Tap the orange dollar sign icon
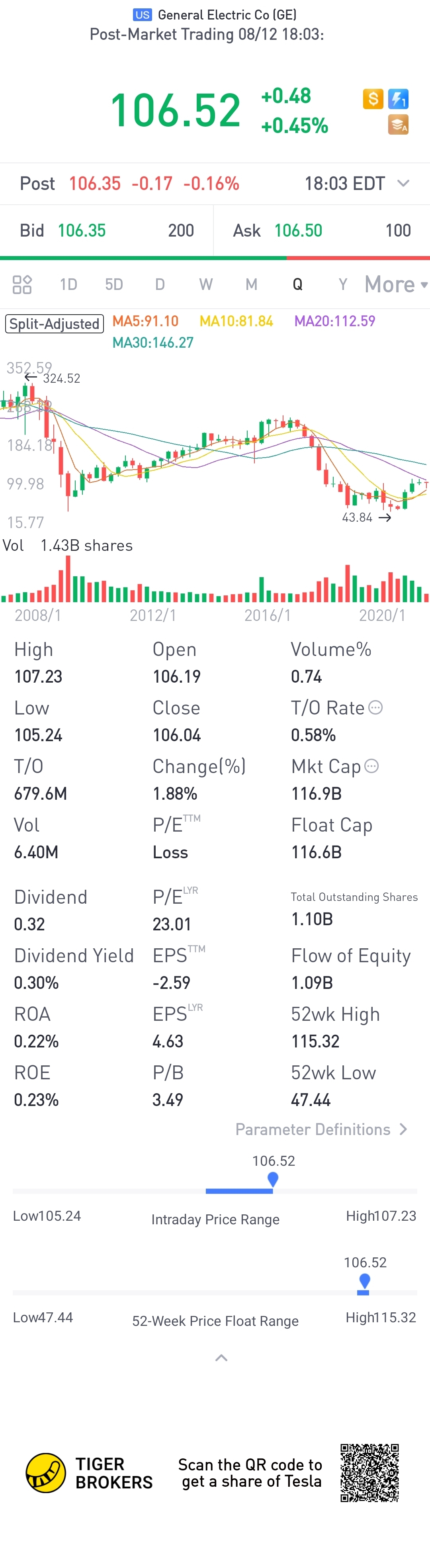Image resolution: width=430 pixels, height=1568 pixels. tap(373, 99)
